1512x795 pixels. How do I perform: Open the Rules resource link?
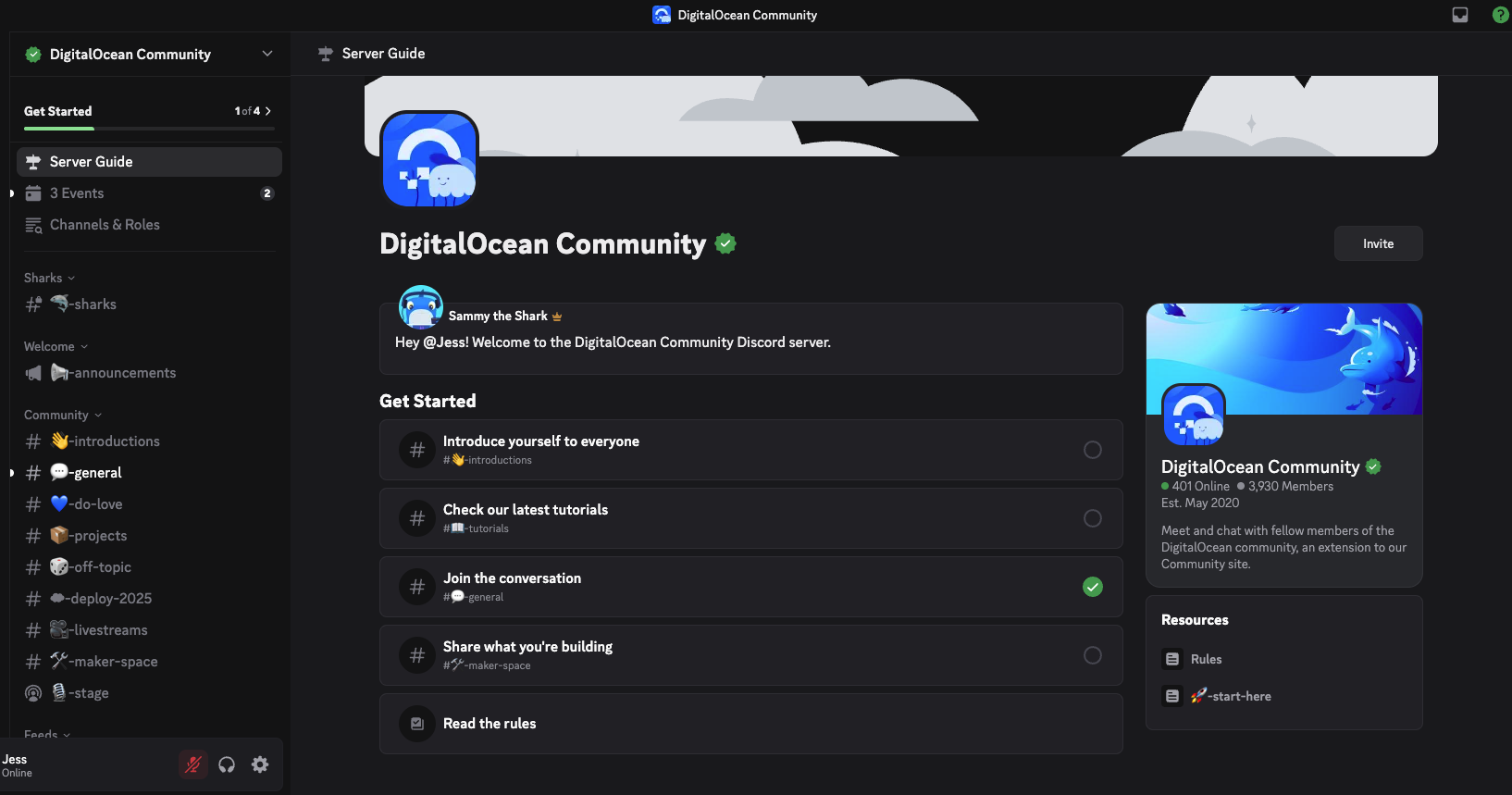coord(1206,659)
